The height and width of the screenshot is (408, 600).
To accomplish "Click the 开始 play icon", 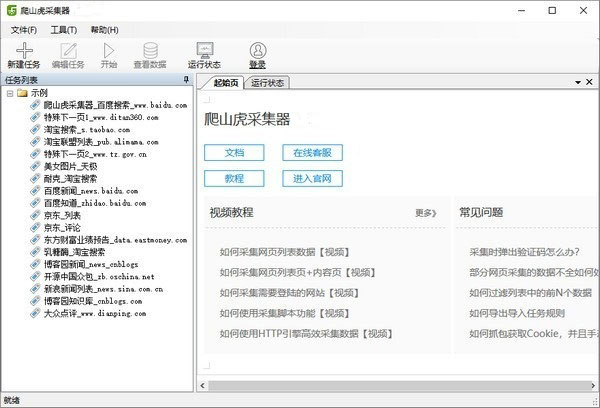I will pyautogui.click(x=109, y=51).
